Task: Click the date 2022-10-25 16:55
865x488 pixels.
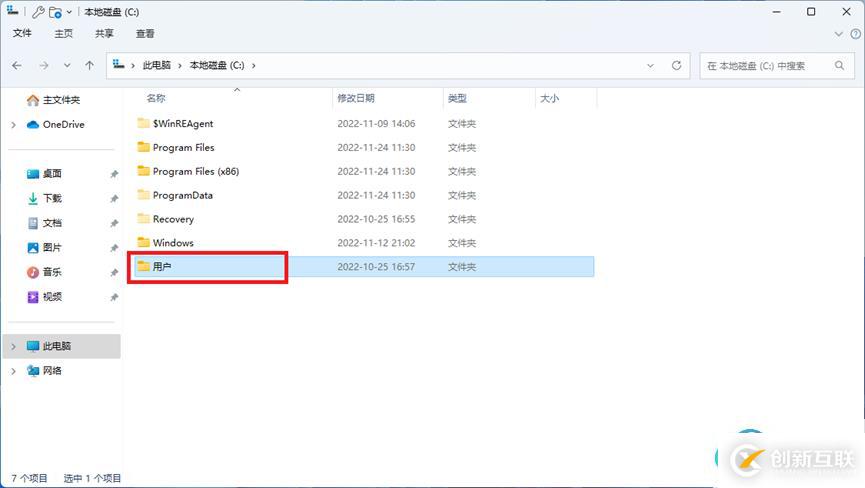Action: point(376,219)
